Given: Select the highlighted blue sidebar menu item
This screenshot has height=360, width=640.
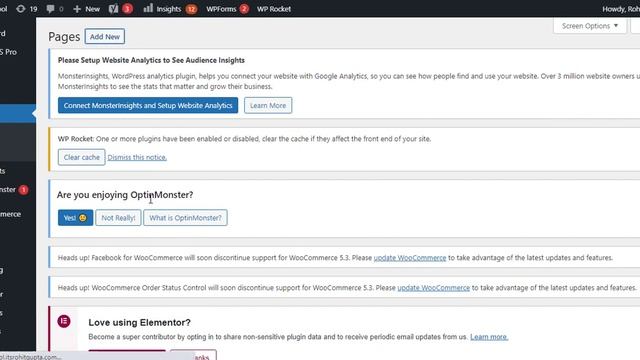Looking at the screenshot, I should 18,113.
